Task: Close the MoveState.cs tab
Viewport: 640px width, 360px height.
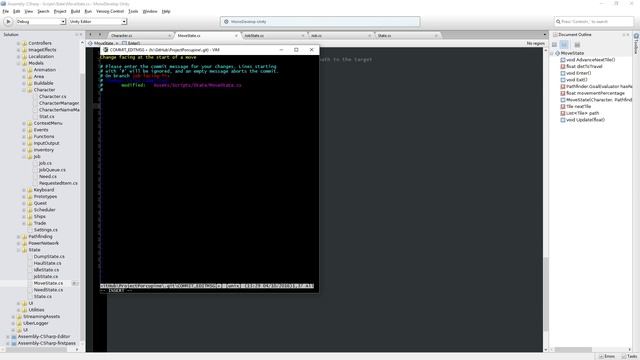Action: (236, 36)
